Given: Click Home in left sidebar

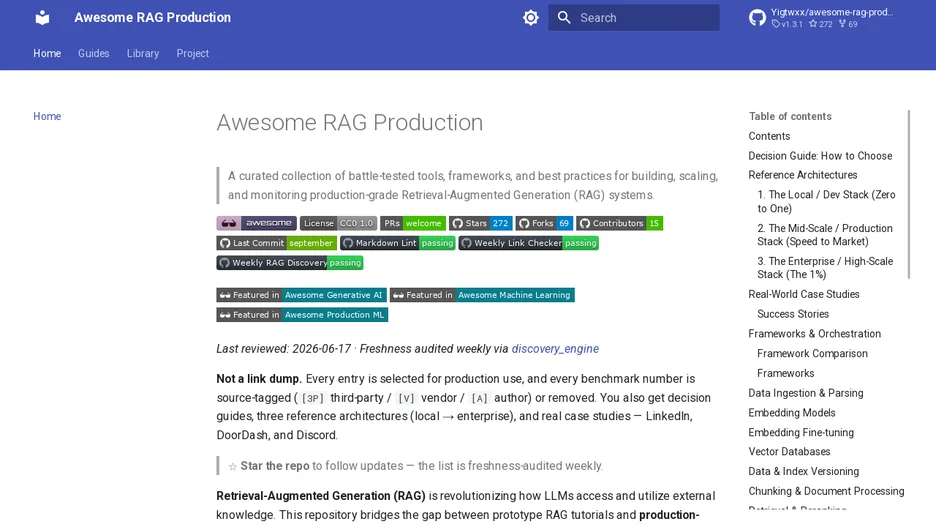Looking at the screenshot, I should (47, 116).
